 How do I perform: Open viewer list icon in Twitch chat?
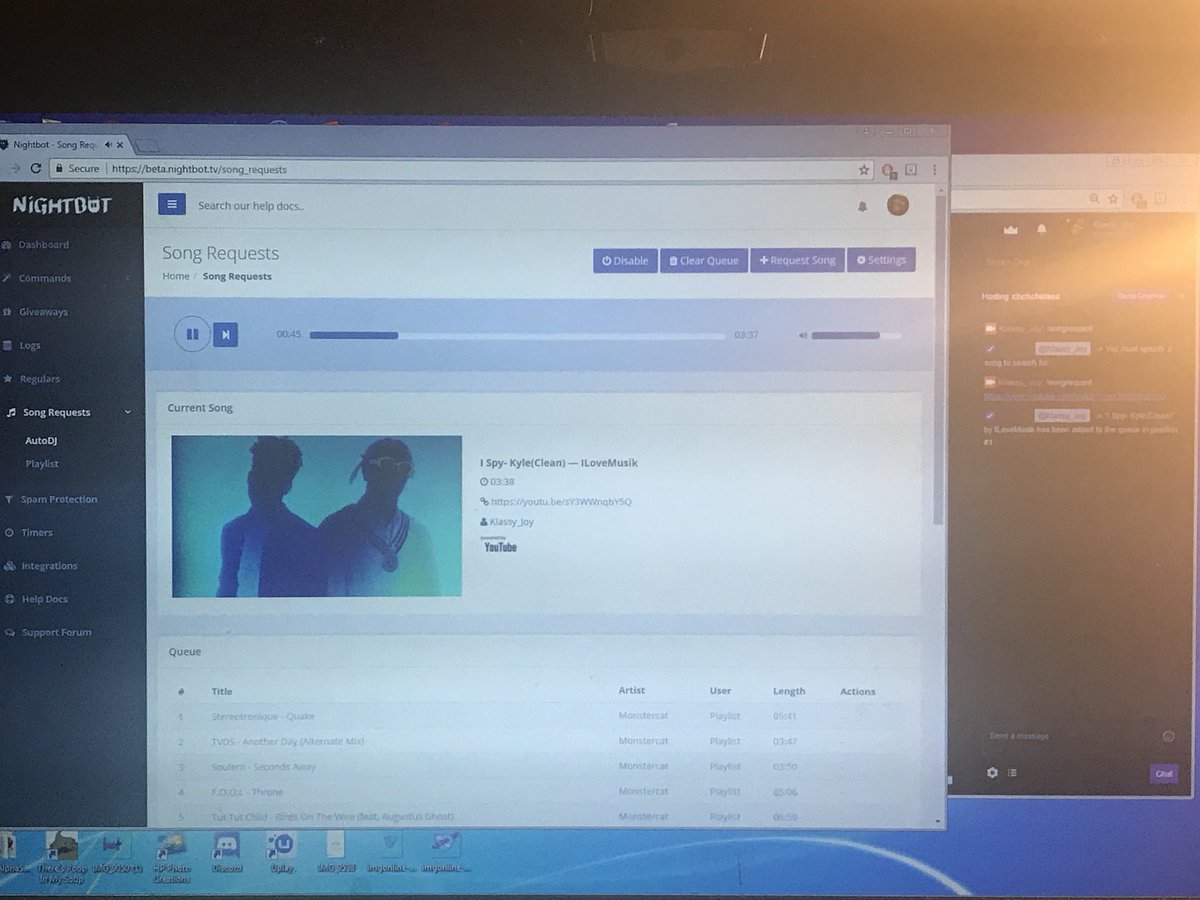click(1012, 772)
